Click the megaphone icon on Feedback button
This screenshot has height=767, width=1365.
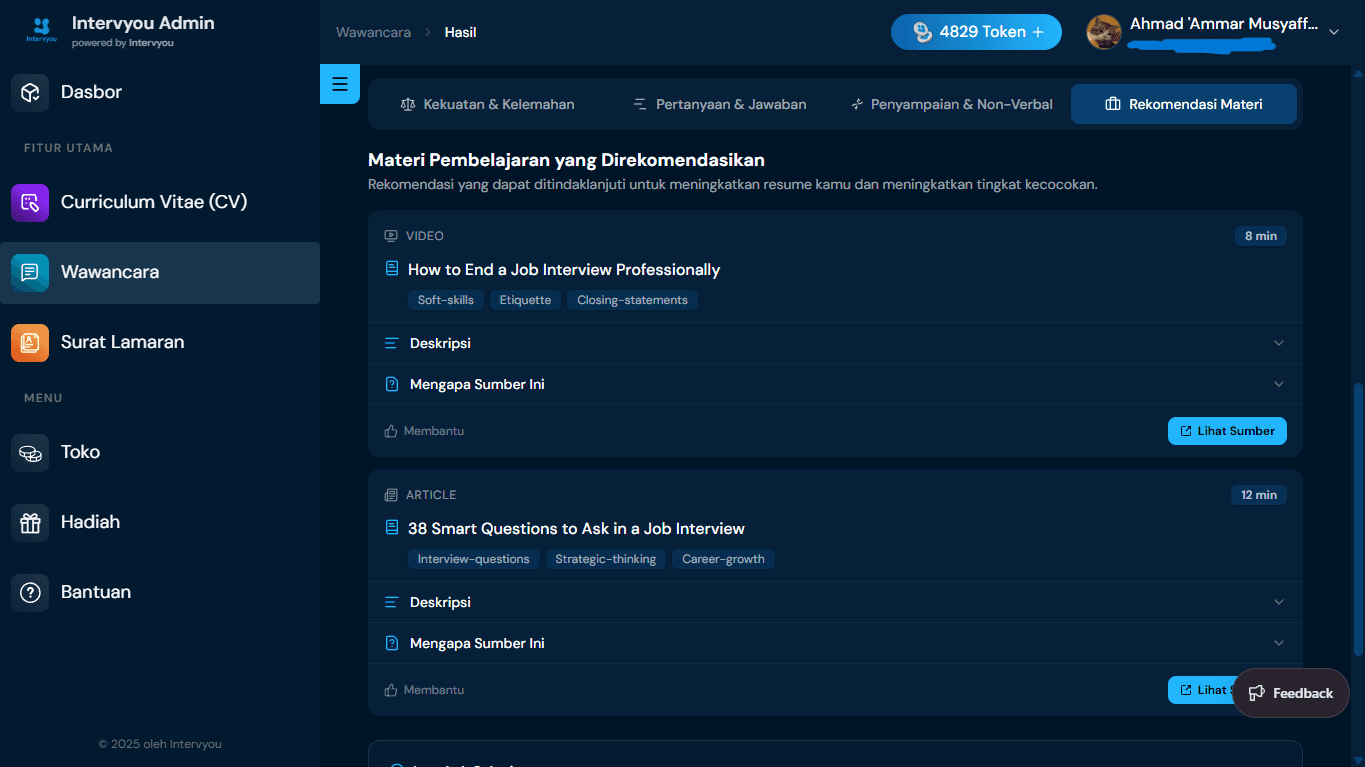(1257, 693)
